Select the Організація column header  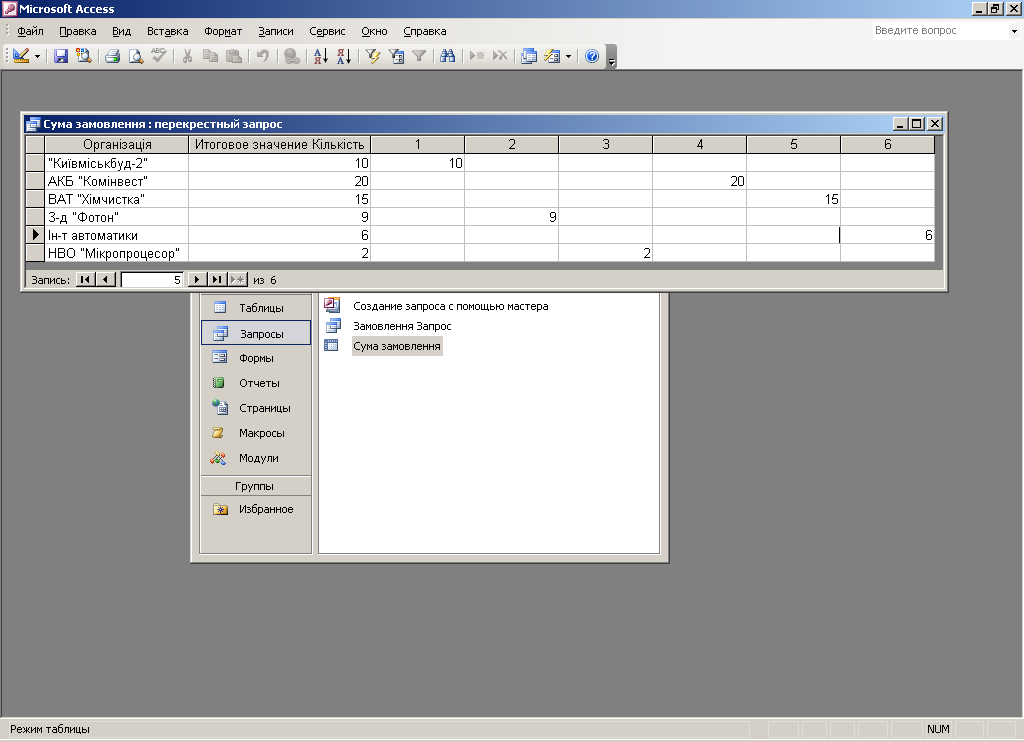pyautogui.click(x=117, y=144)
